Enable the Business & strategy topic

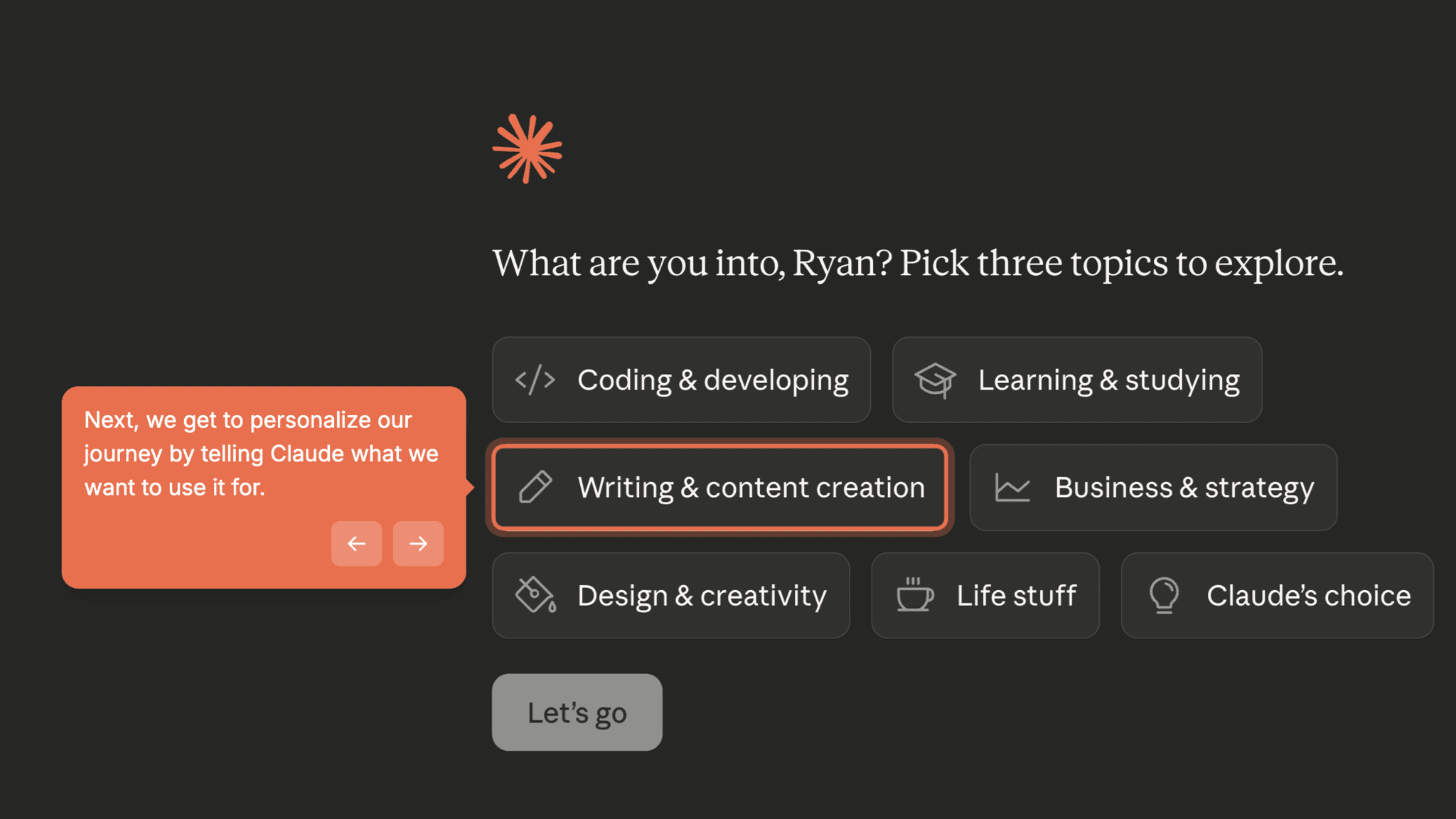(x=1152, y=488)
